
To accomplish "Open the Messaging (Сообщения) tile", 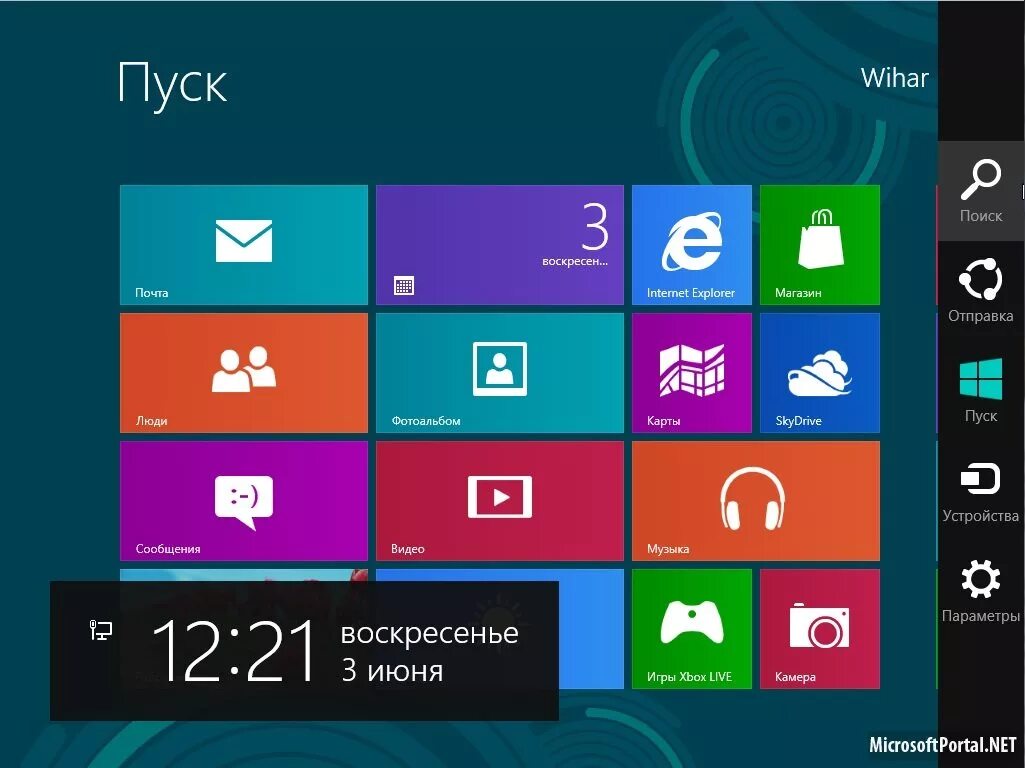I will point(244,501).
